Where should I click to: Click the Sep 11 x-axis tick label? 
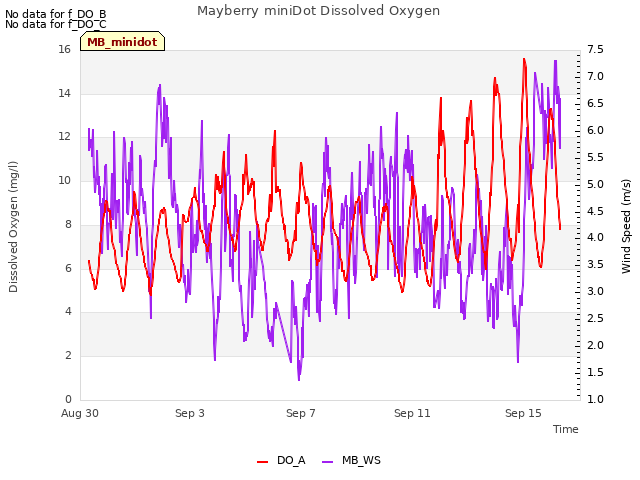412,413
